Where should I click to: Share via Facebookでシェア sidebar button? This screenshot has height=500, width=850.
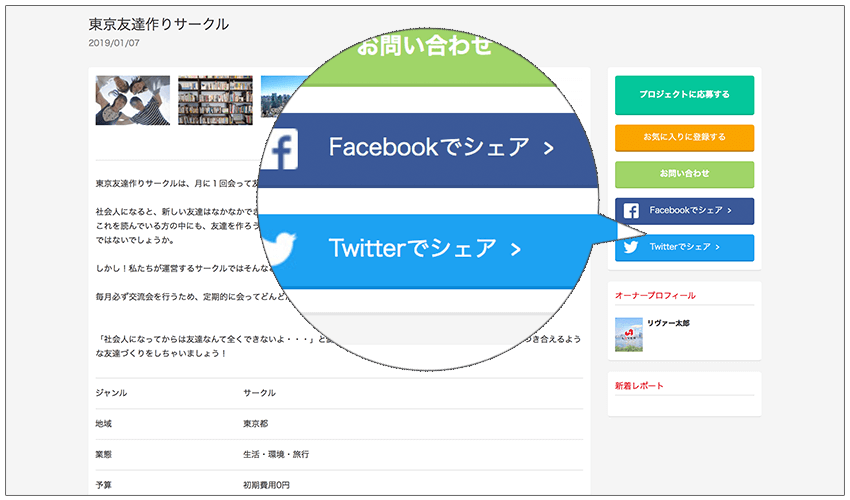(x=684, y=211)
